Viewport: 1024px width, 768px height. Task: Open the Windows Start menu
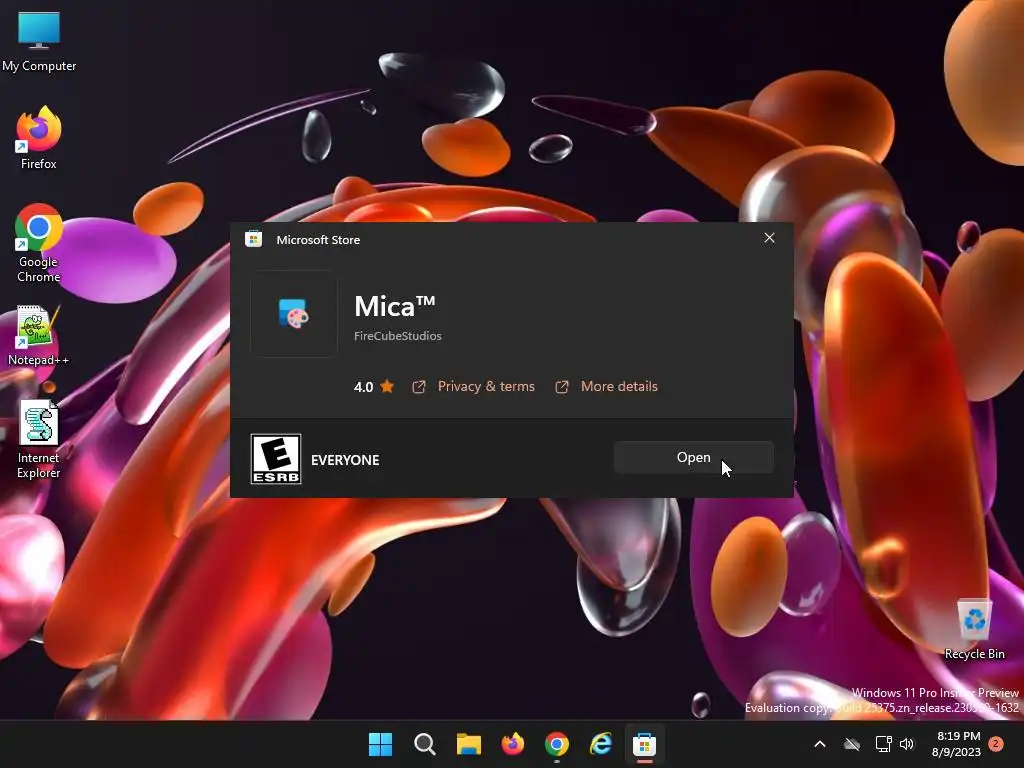[380, 744]
